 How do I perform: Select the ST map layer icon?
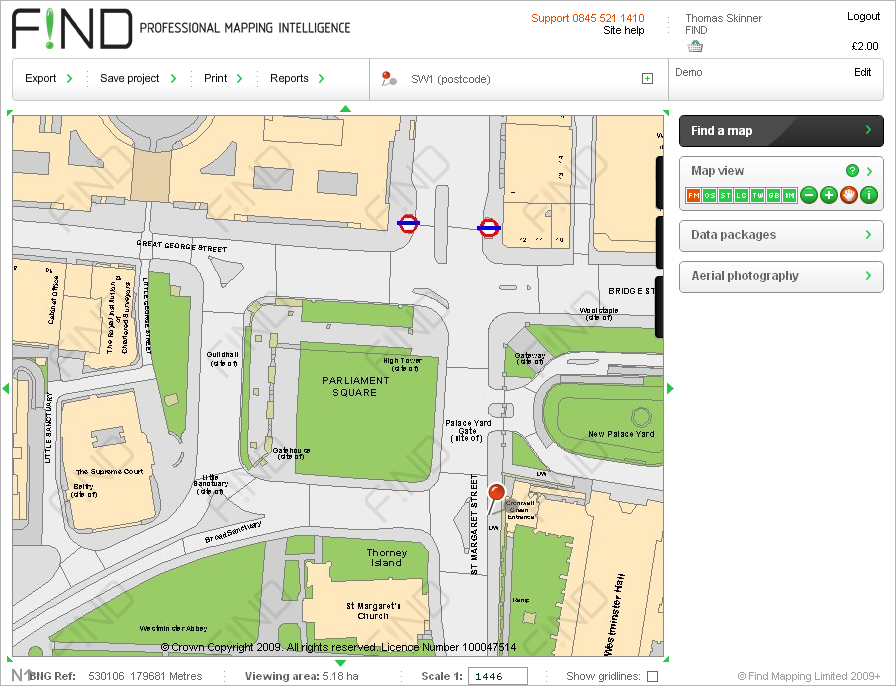tap(724, 196)
